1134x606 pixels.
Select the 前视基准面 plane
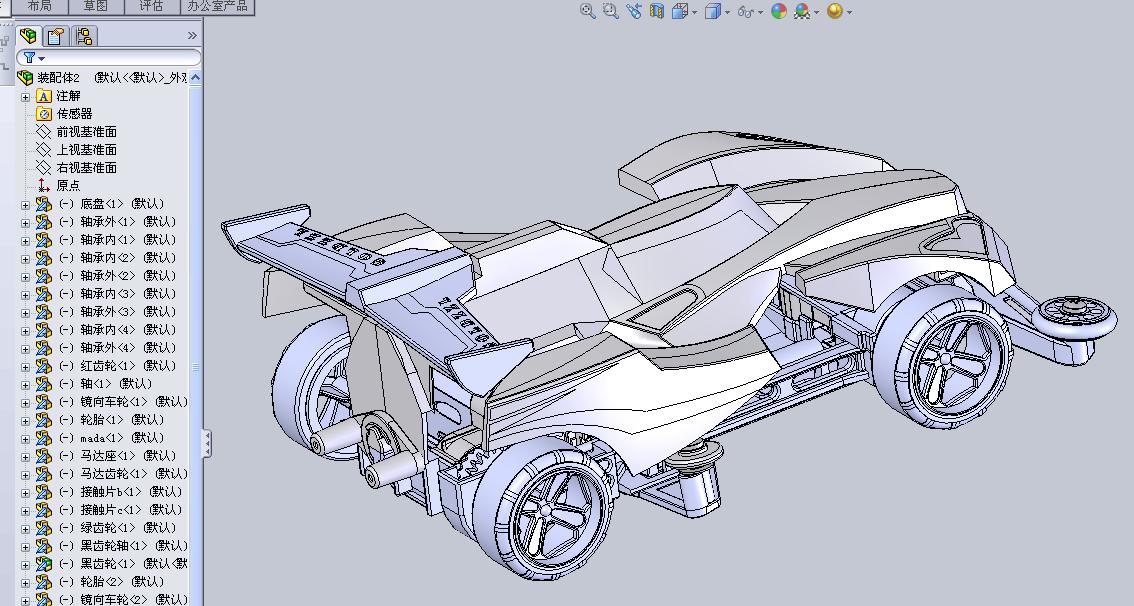coord(86,132)
